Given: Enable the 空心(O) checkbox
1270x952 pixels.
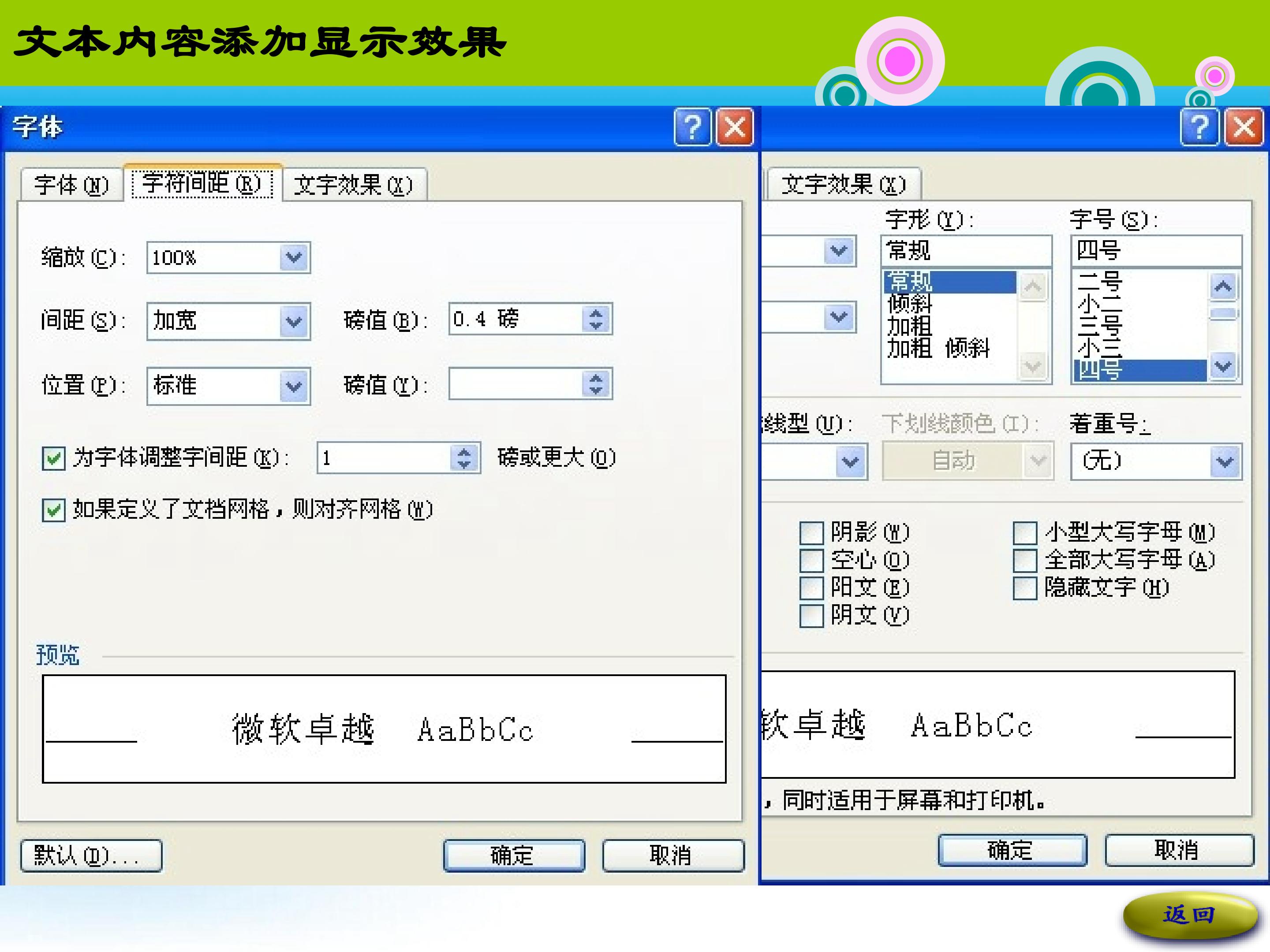Looking at the screenshot, I should (812, 560).
